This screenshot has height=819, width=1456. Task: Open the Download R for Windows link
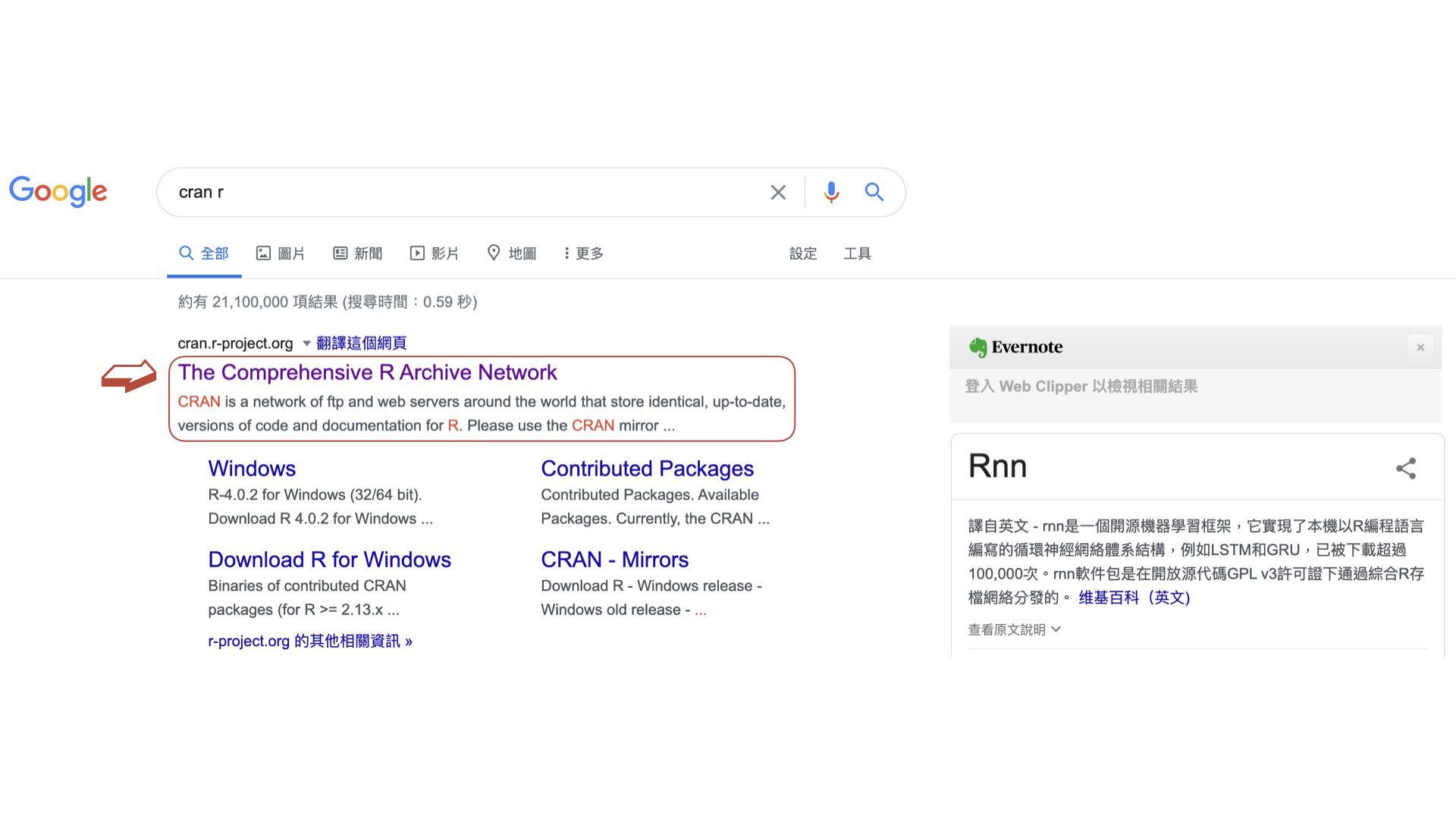click(x=329, y=560)
